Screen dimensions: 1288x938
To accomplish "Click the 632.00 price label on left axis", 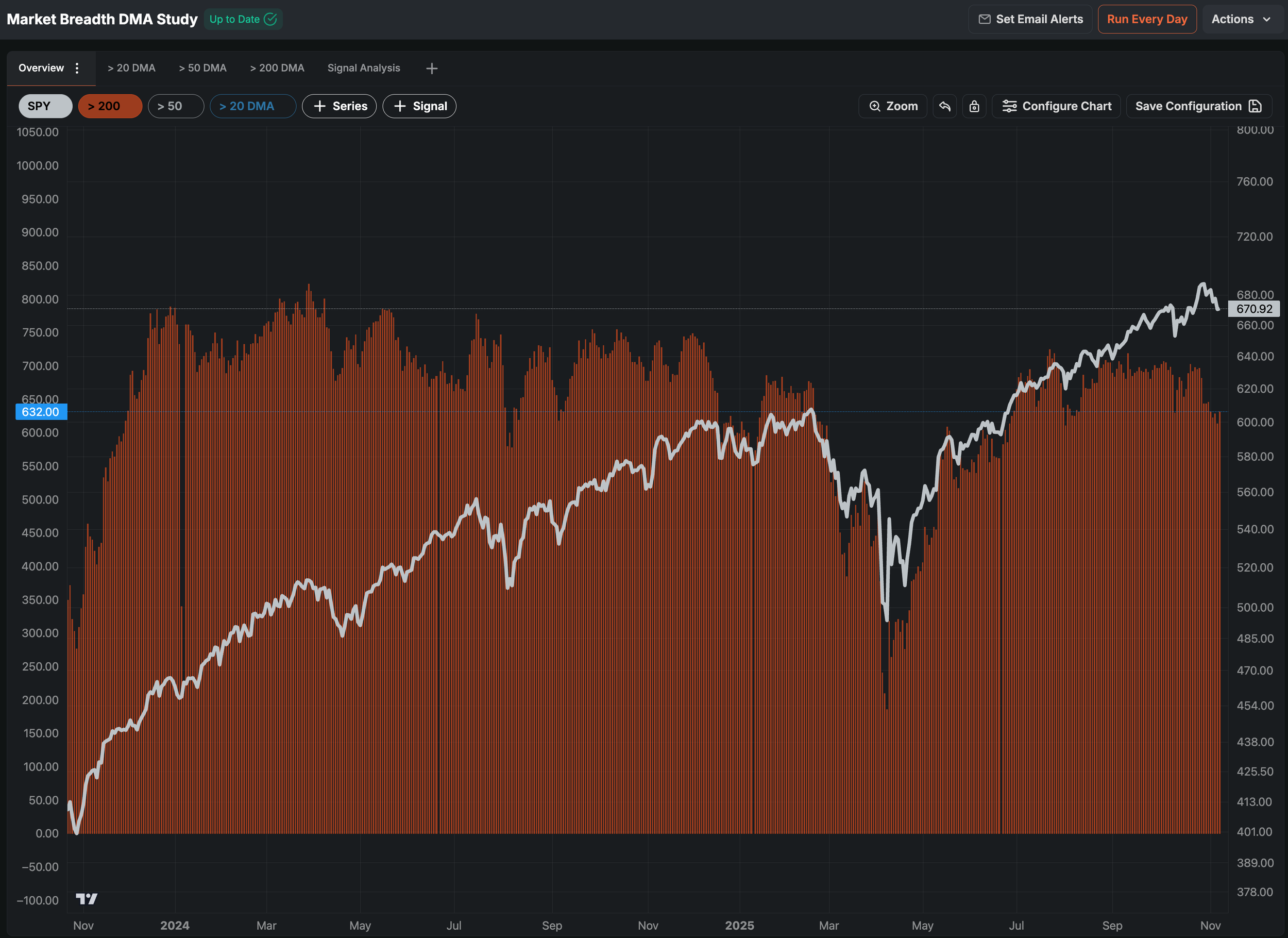I will click(41, 412).
